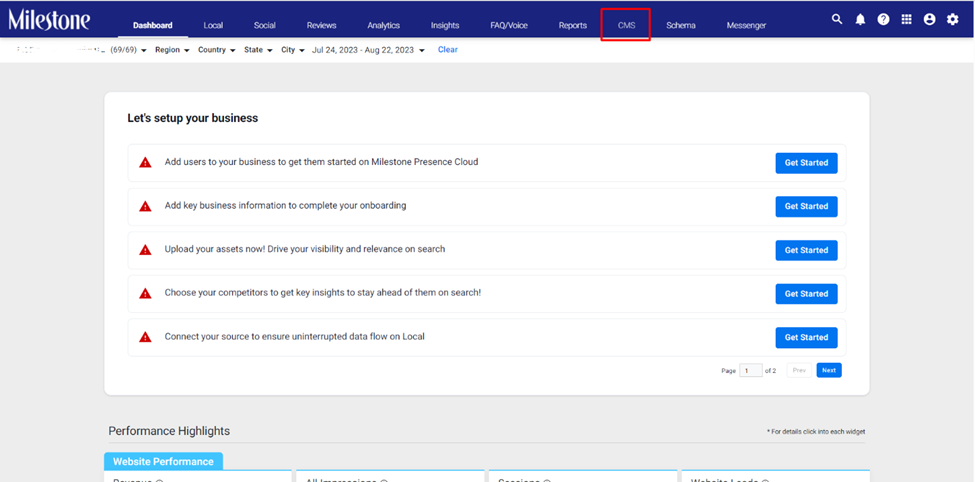Screen dimensions: 975x482
Task: Click 'Let's setup your business' heading
Action: pyautogui.click(x=193, y=118)
